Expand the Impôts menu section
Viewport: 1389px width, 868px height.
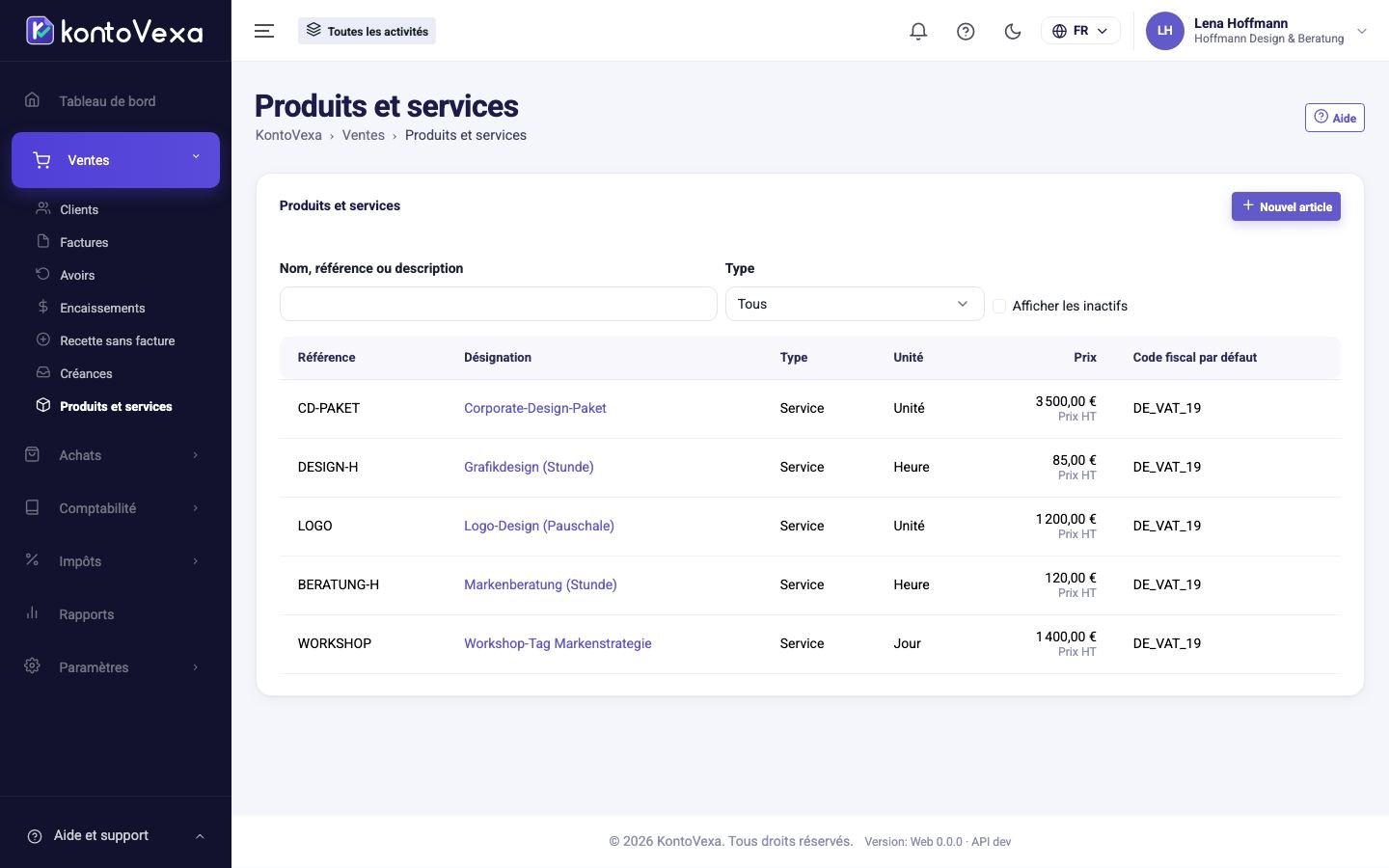(116, 561)
